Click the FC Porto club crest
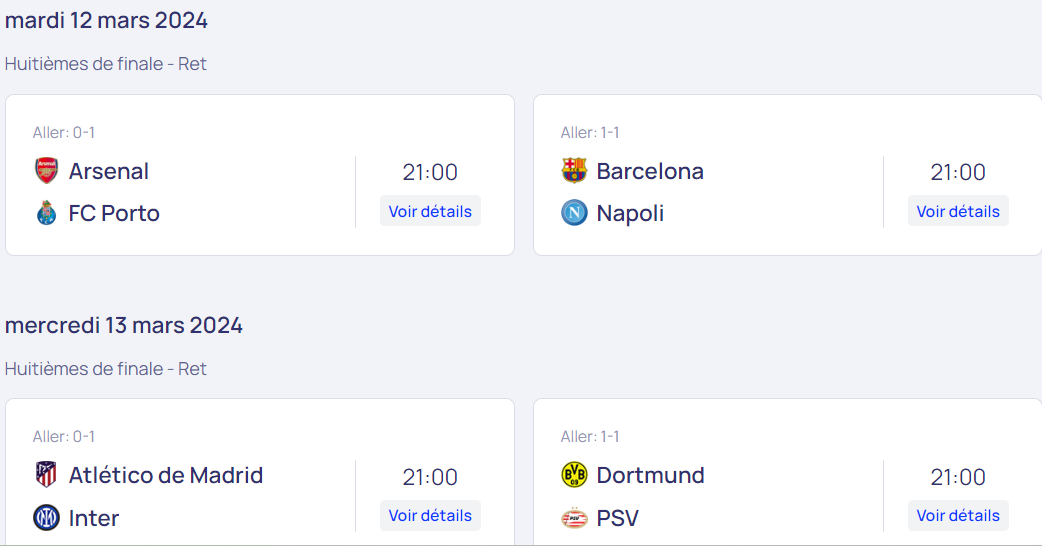1042x546 pixels. point(47,213)
